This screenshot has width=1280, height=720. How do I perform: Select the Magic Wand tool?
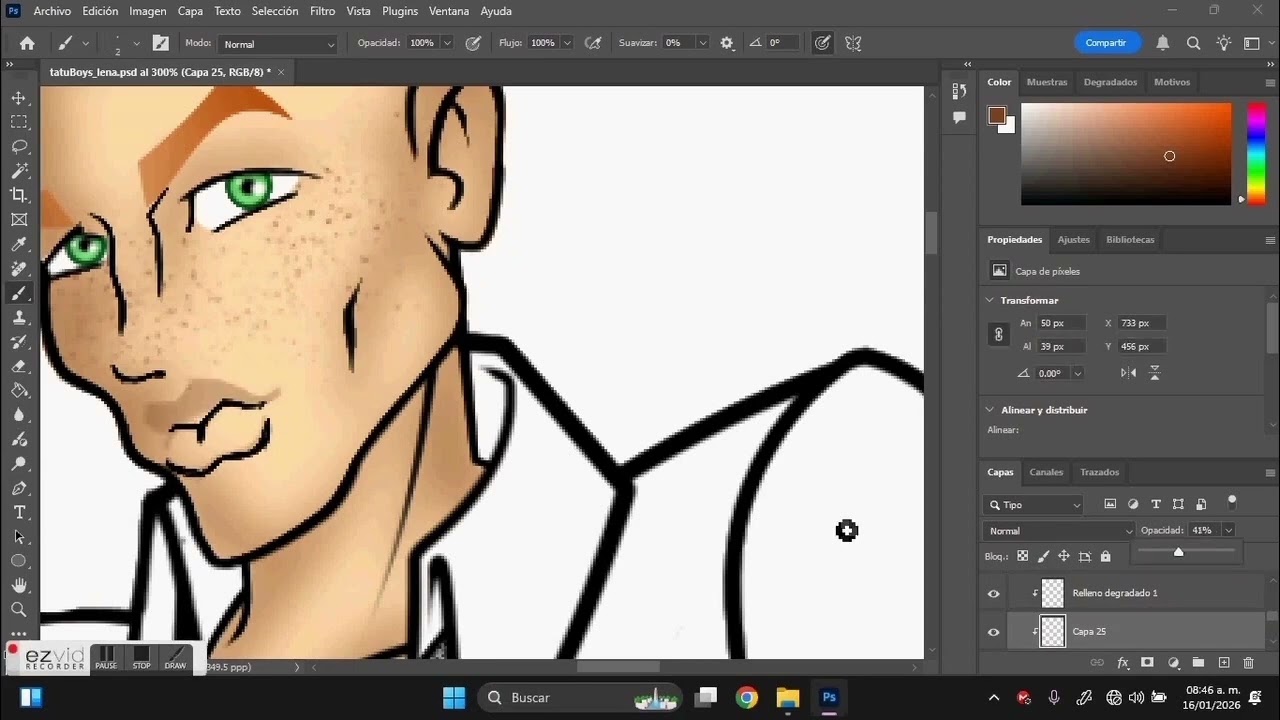[x=19, y=171]
